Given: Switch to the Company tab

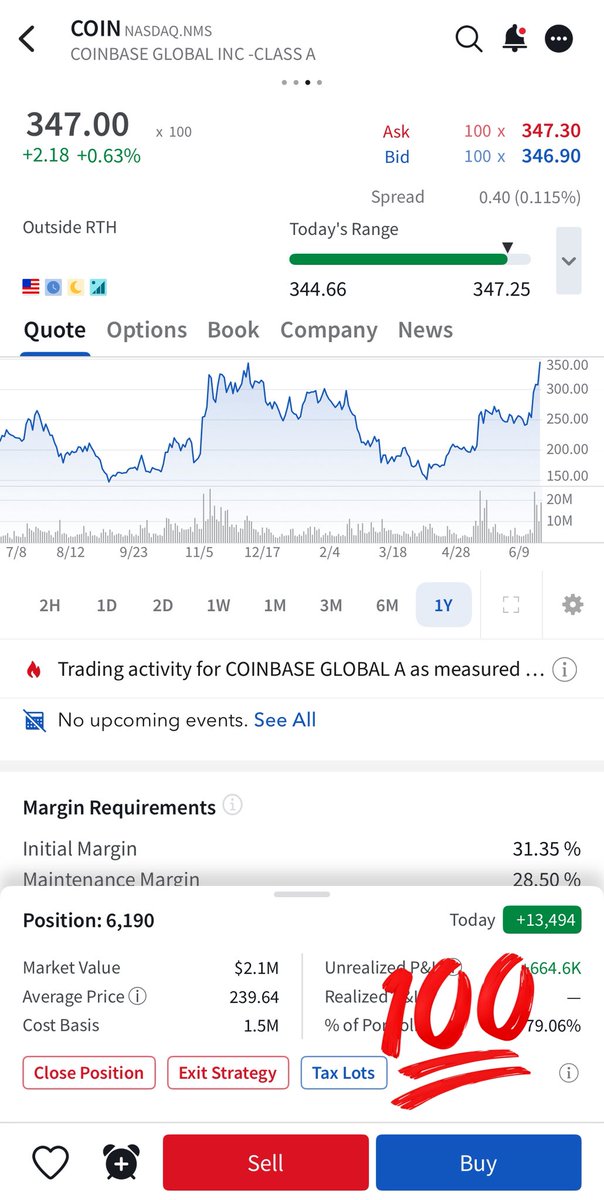Looking at the screenshot, I should tap(329, 330).
